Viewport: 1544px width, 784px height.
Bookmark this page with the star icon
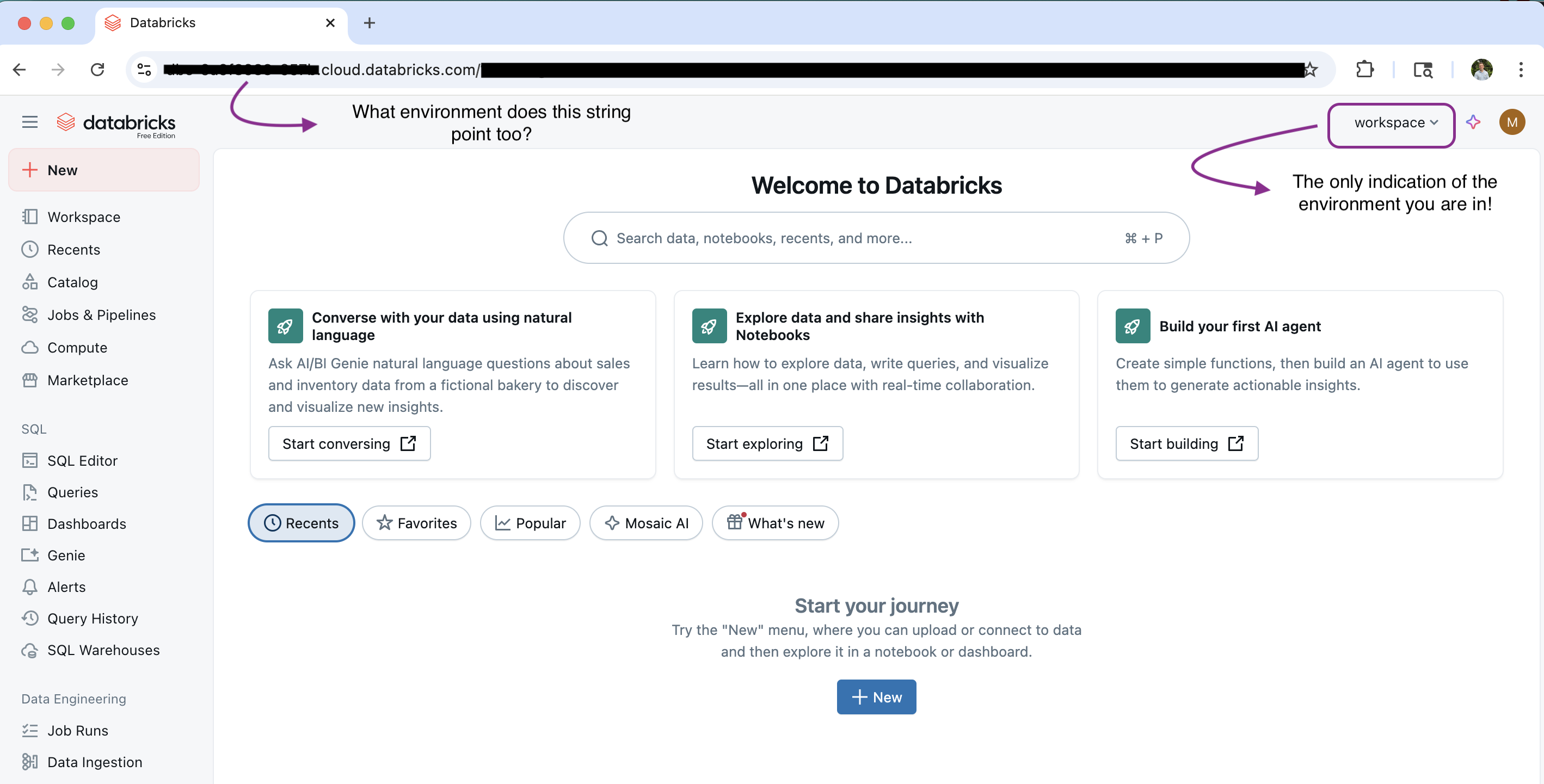coord(1310,70)
